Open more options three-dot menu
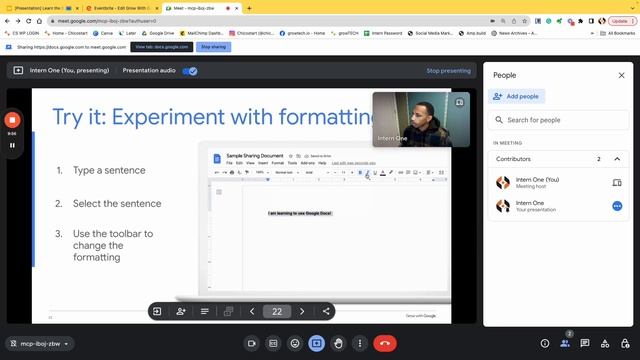 click(x=360, y=344)
